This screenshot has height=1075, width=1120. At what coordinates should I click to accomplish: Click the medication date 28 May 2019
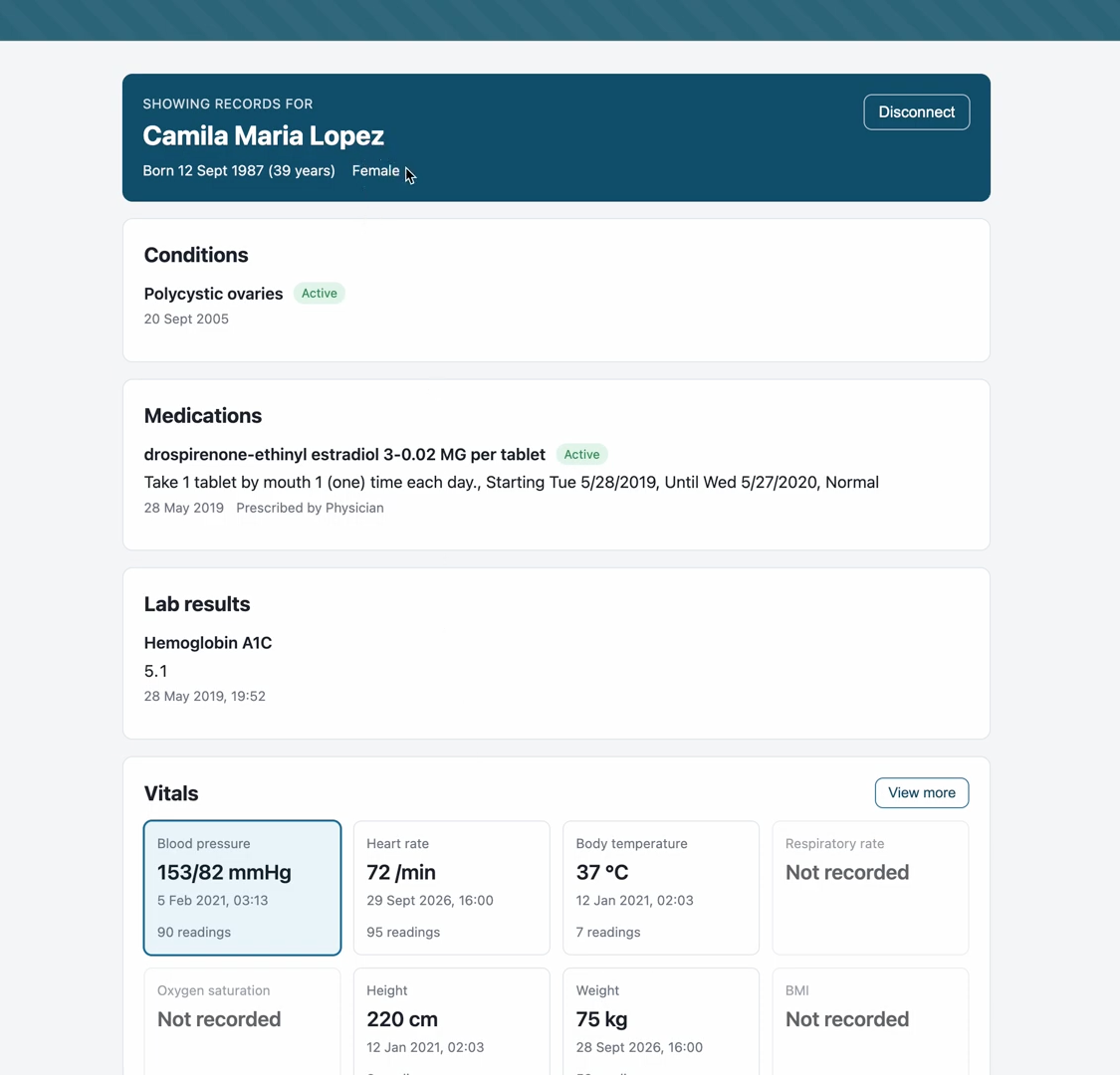click(x=183, y=508)
